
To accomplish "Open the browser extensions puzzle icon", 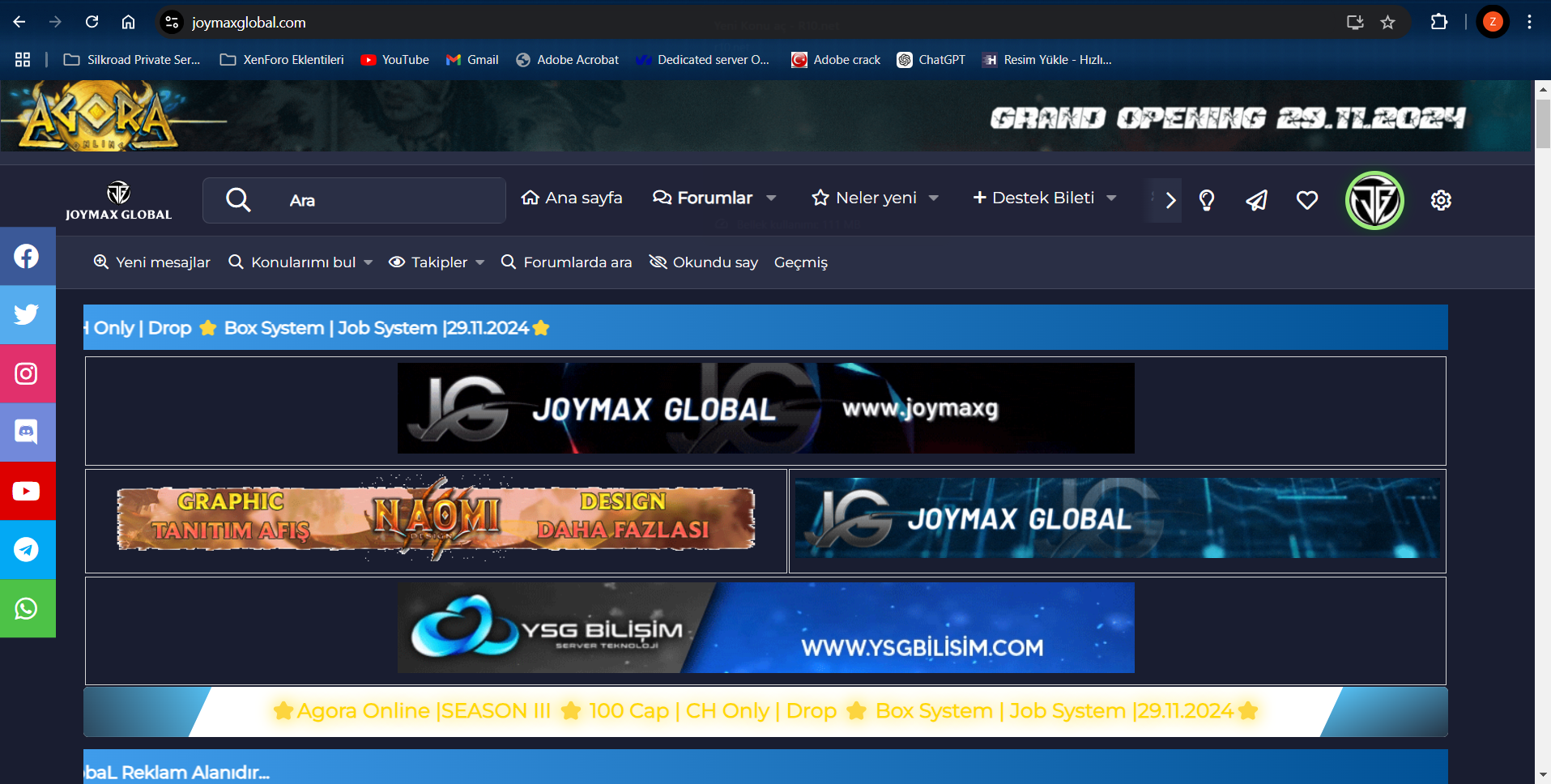I will point(1439,22).
